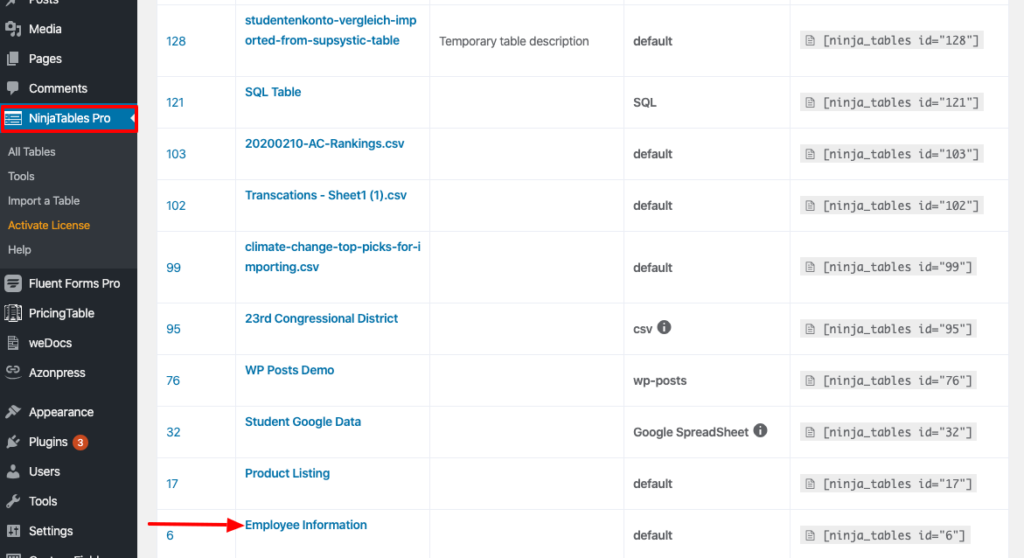This screenshot has width=1024, height=558.
Task: Click the Plugins plug icon
Action: (13, 441)
